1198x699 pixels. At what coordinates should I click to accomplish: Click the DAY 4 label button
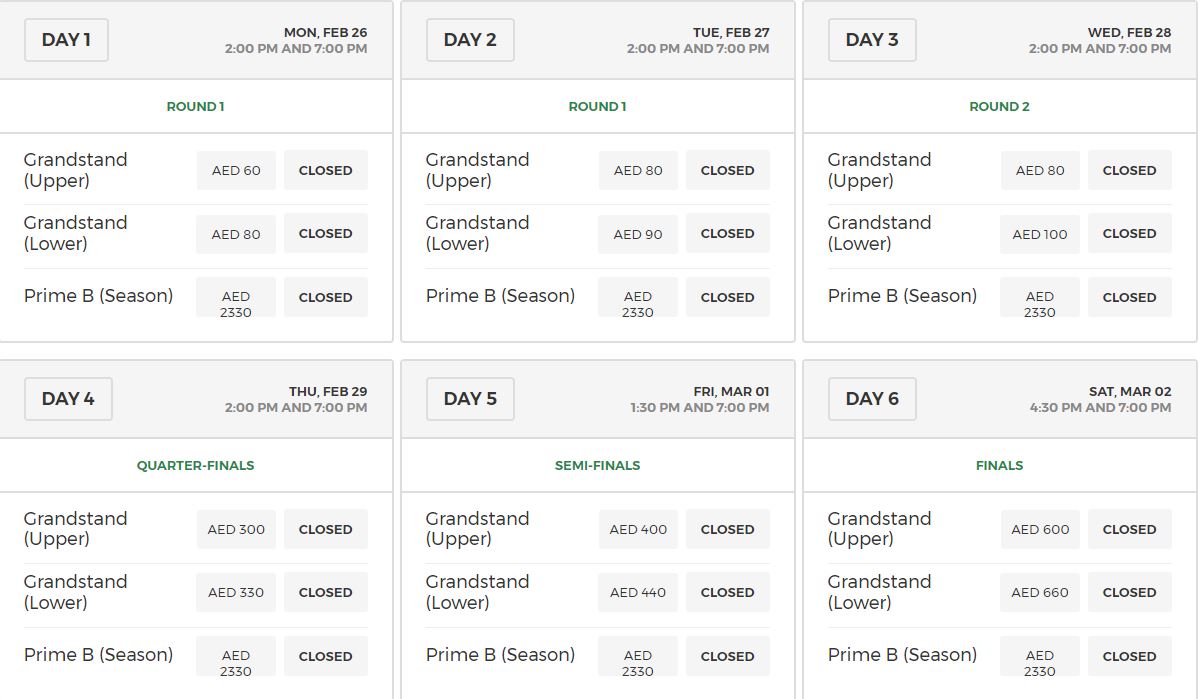point(68,399)
